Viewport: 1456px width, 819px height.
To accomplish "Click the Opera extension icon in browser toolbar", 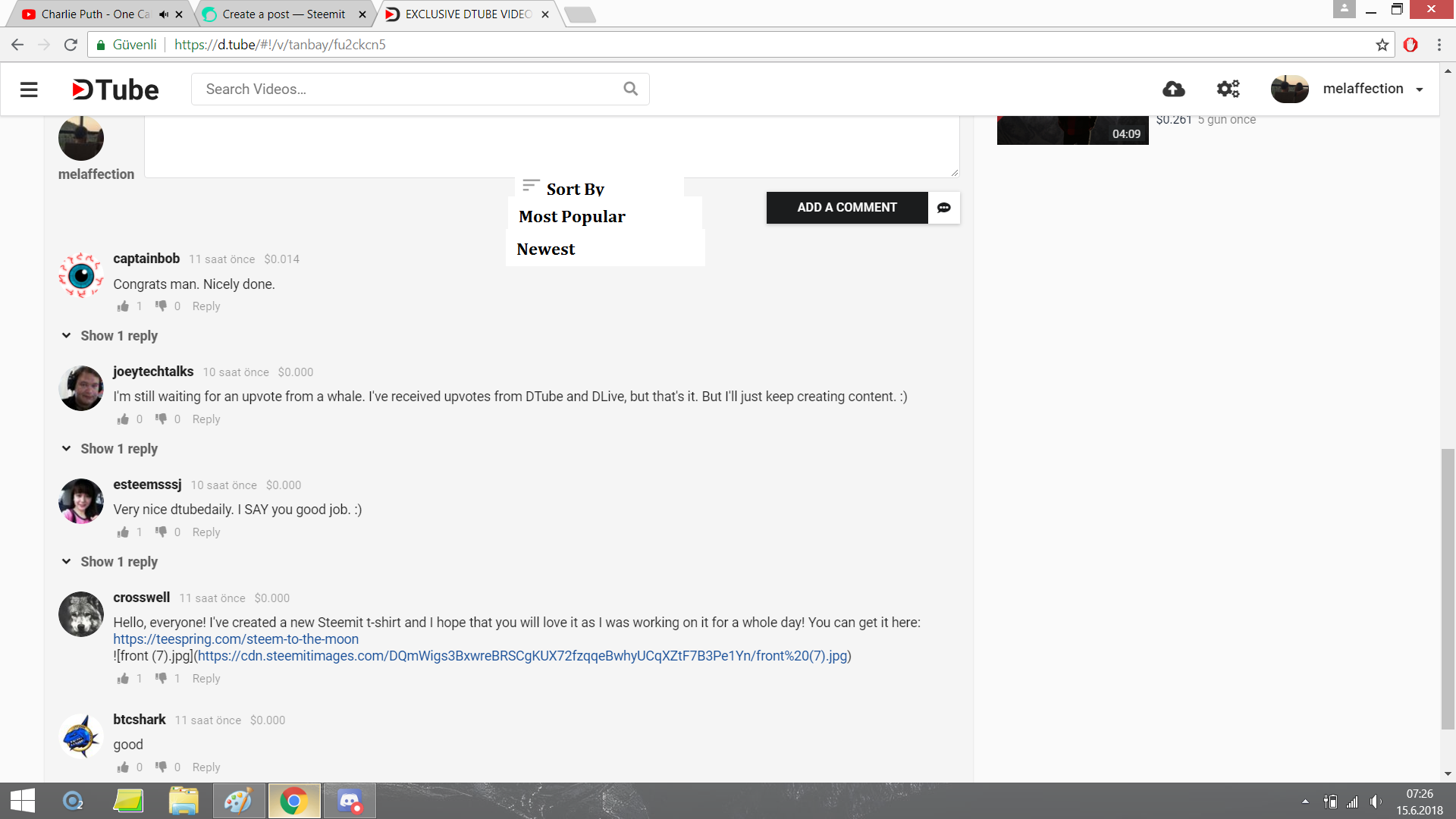I will (1410, 45).
